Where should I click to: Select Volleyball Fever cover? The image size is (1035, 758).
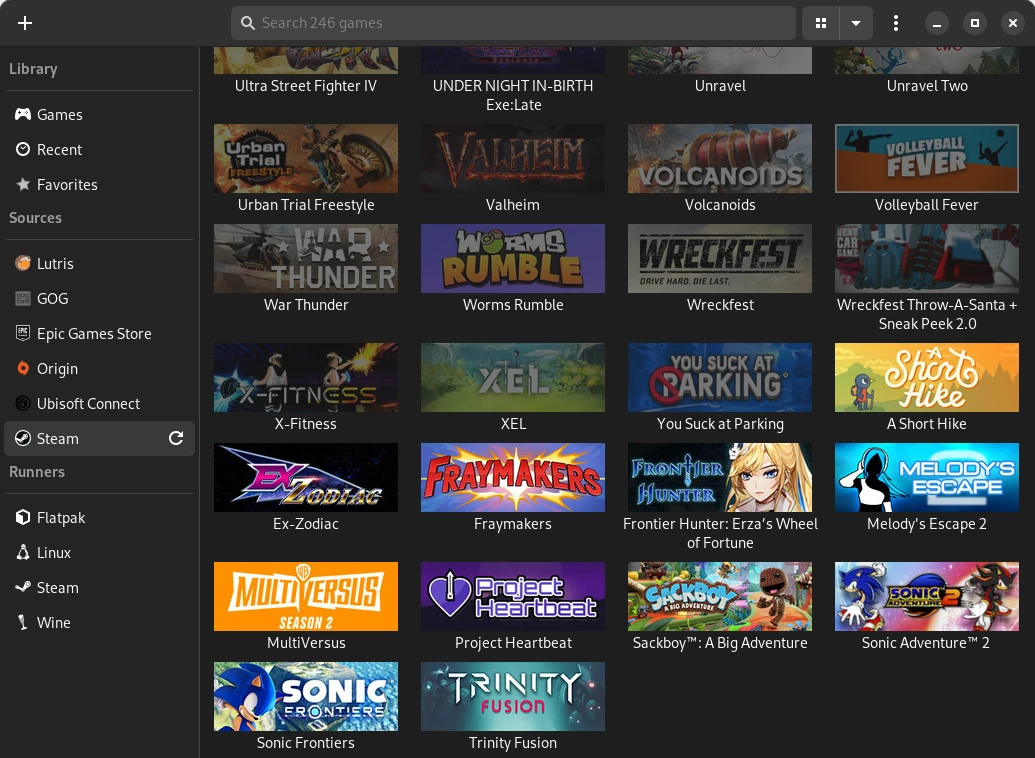tap(927, 158)
